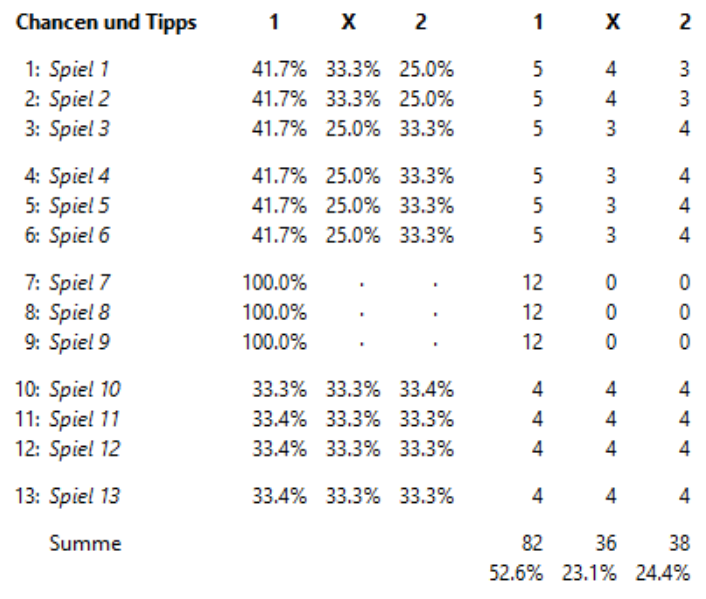Click the 41.7% value for Spiel 3
706x599 pixels.
click(279, 129)
